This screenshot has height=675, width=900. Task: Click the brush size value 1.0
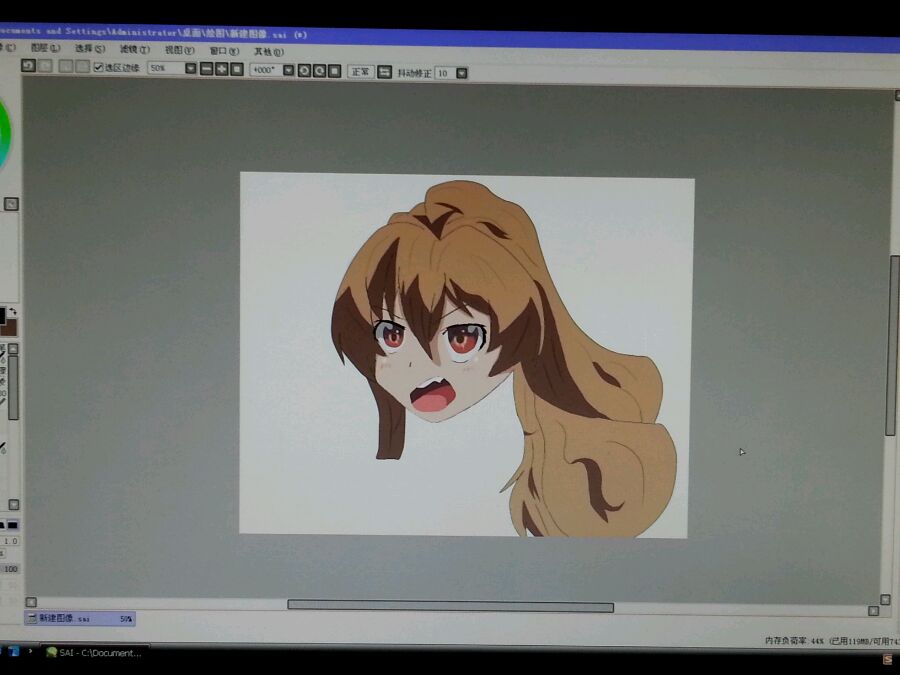(11, 541)
